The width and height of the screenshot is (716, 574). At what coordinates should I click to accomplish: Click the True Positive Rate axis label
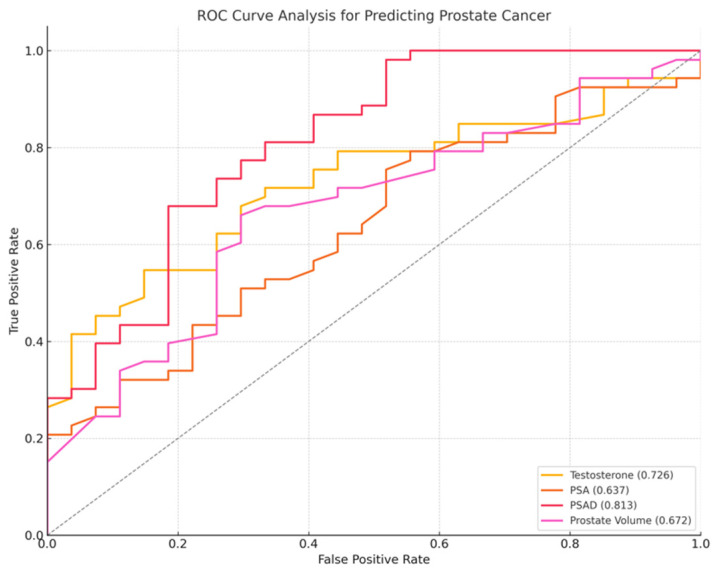(x=14, y=281)
